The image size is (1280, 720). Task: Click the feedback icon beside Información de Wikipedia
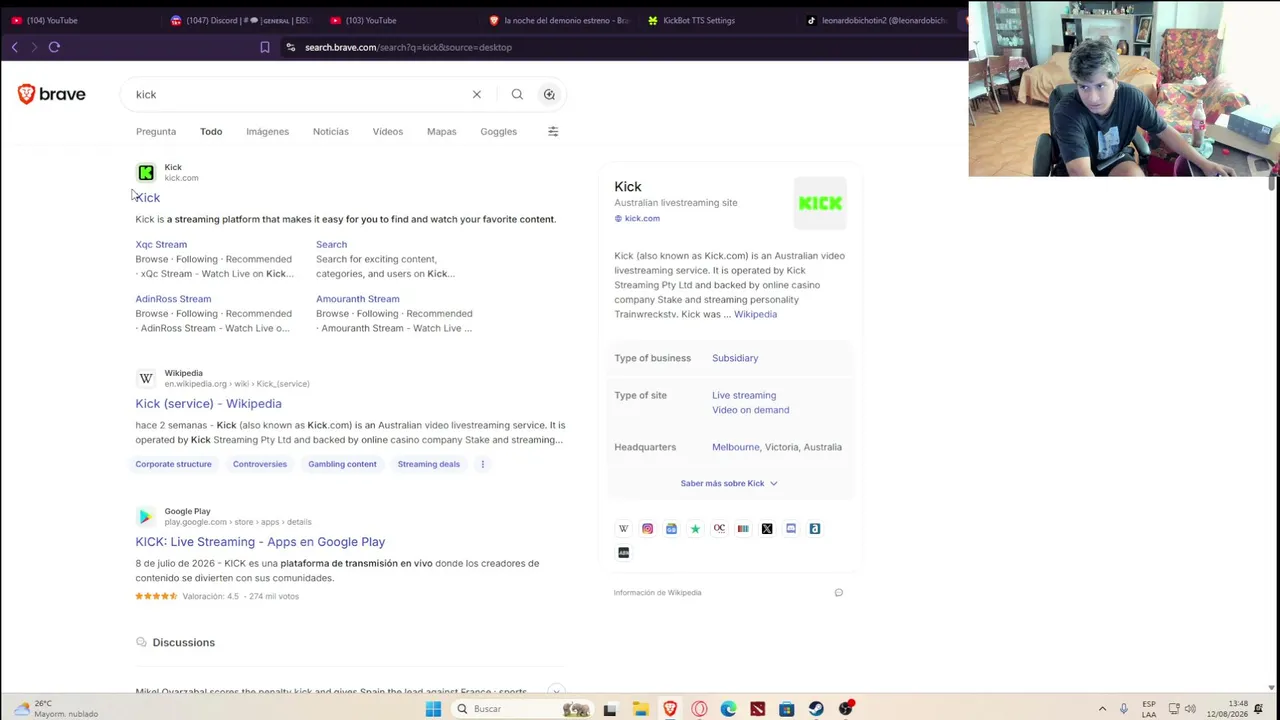point(839,592)
